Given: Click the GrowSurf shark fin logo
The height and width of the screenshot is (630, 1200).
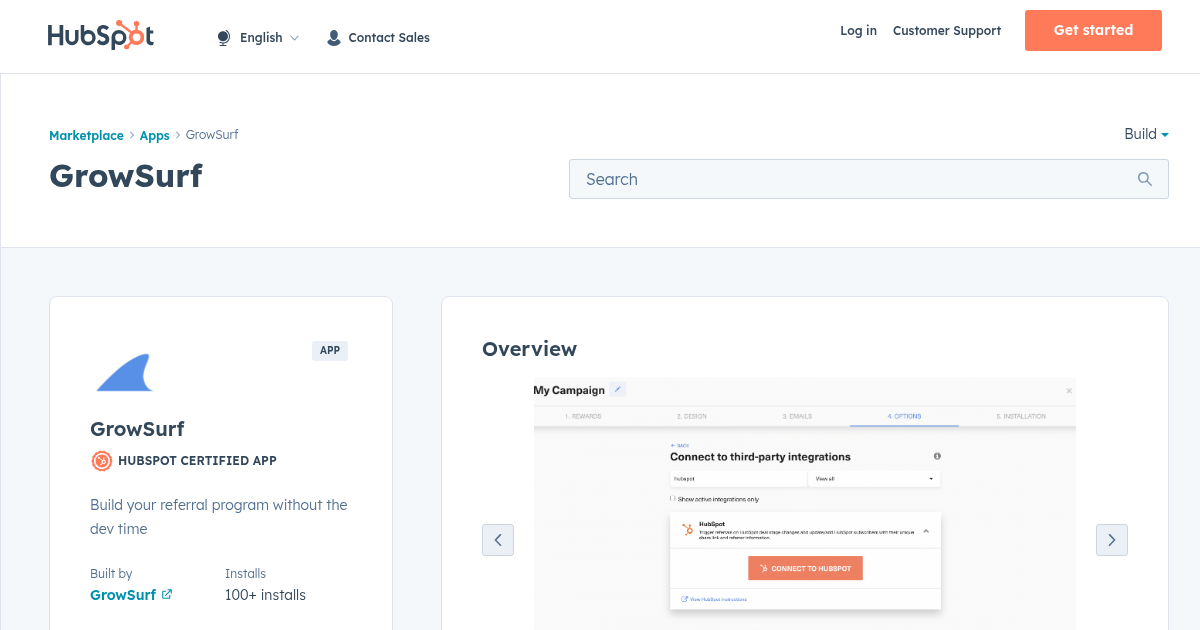Looking at the screenshot, I should [124, 372].
